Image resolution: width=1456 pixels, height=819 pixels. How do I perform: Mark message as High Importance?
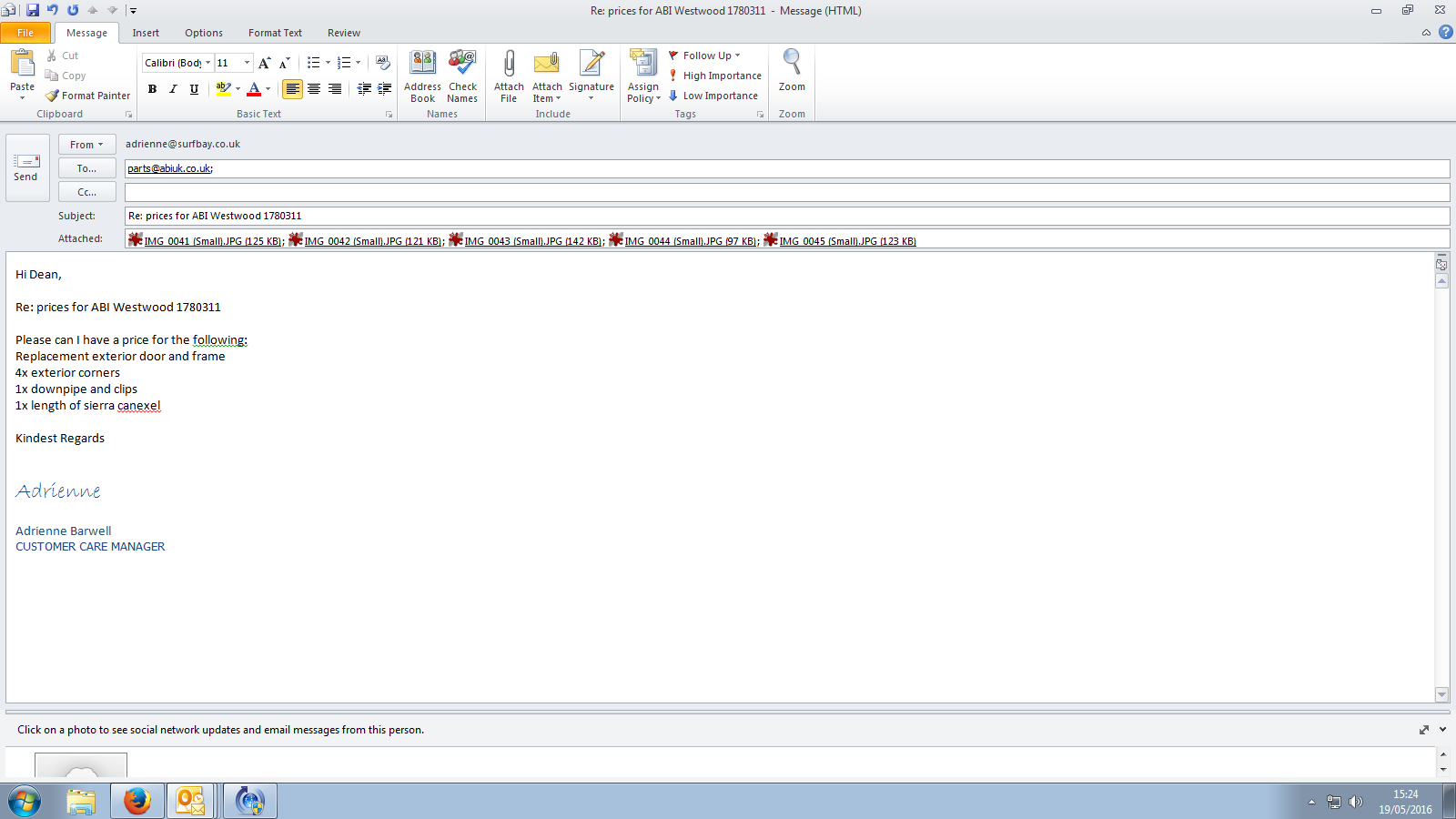pyautogui.click(x=715, y=76)
